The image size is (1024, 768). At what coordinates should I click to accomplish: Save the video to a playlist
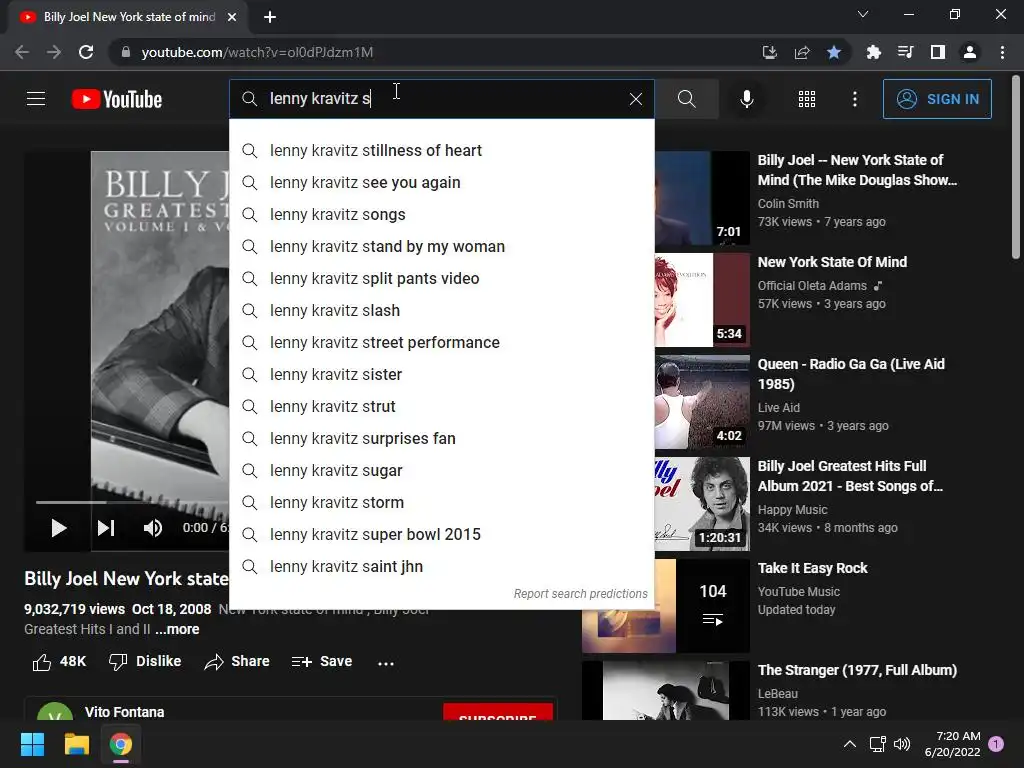tap(322, 662)
